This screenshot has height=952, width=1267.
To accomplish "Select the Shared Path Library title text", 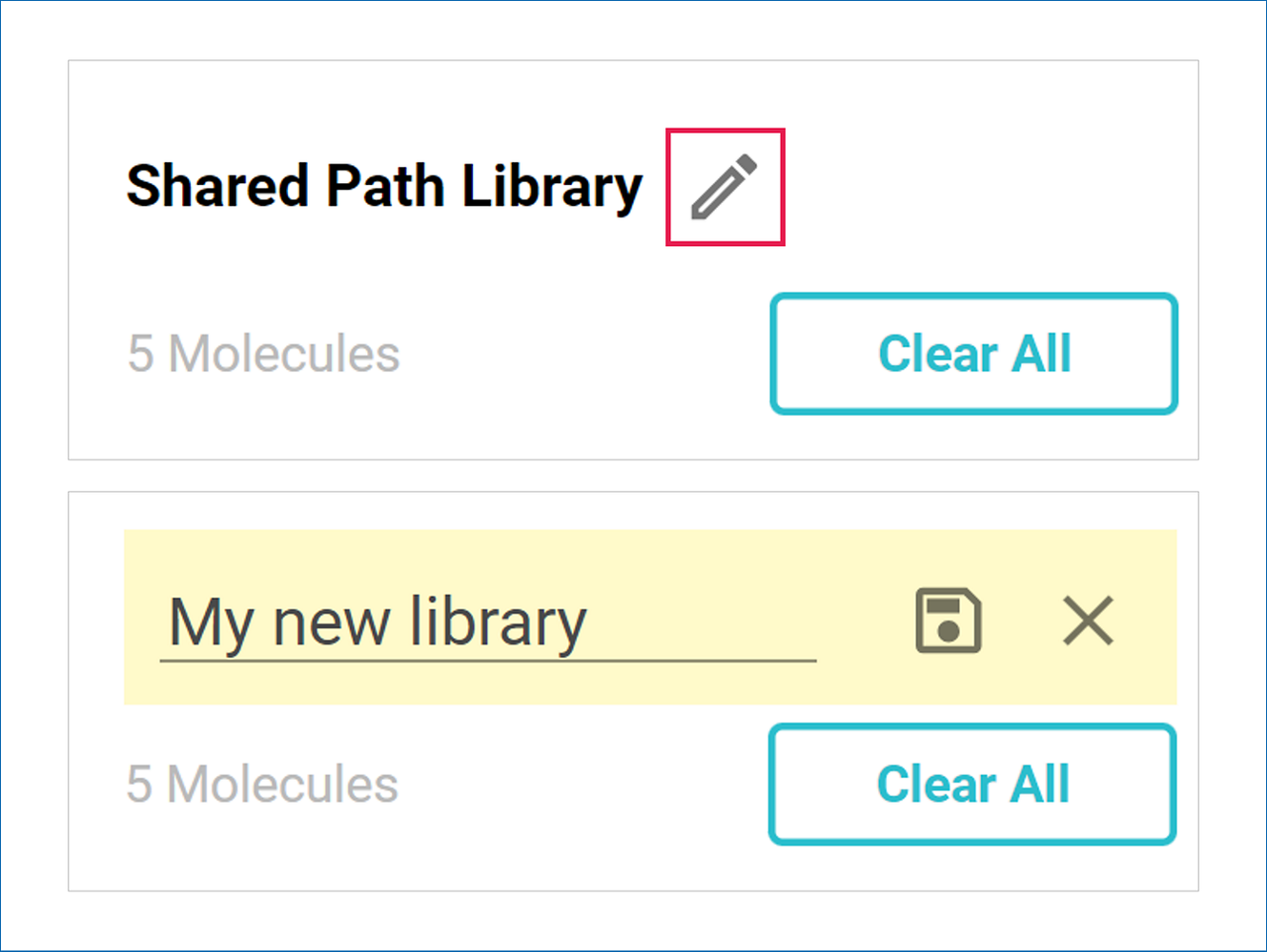I will coord(384,186).
